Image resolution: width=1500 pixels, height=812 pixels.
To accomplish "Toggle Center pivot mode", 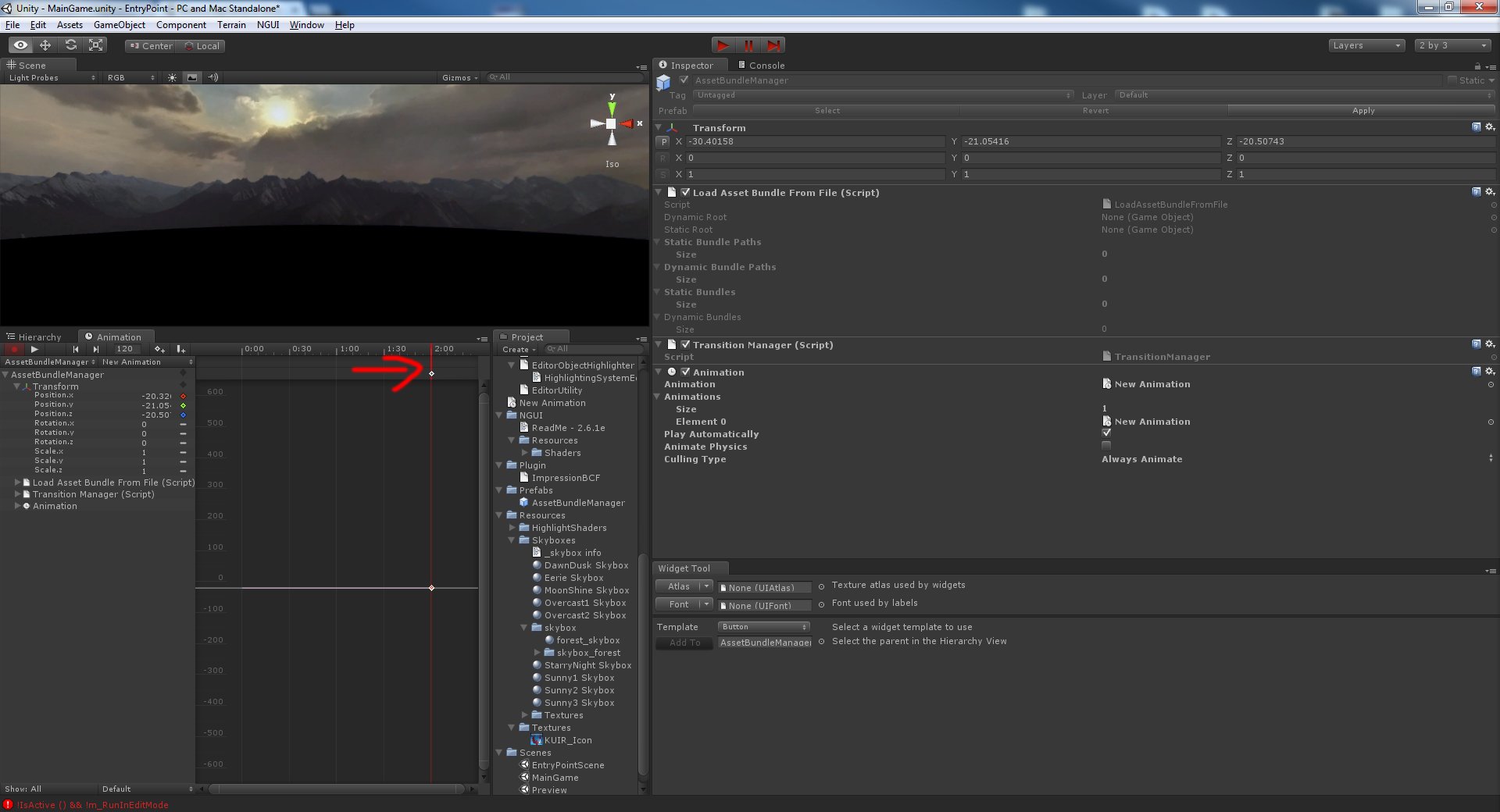I will pos(151,46).
